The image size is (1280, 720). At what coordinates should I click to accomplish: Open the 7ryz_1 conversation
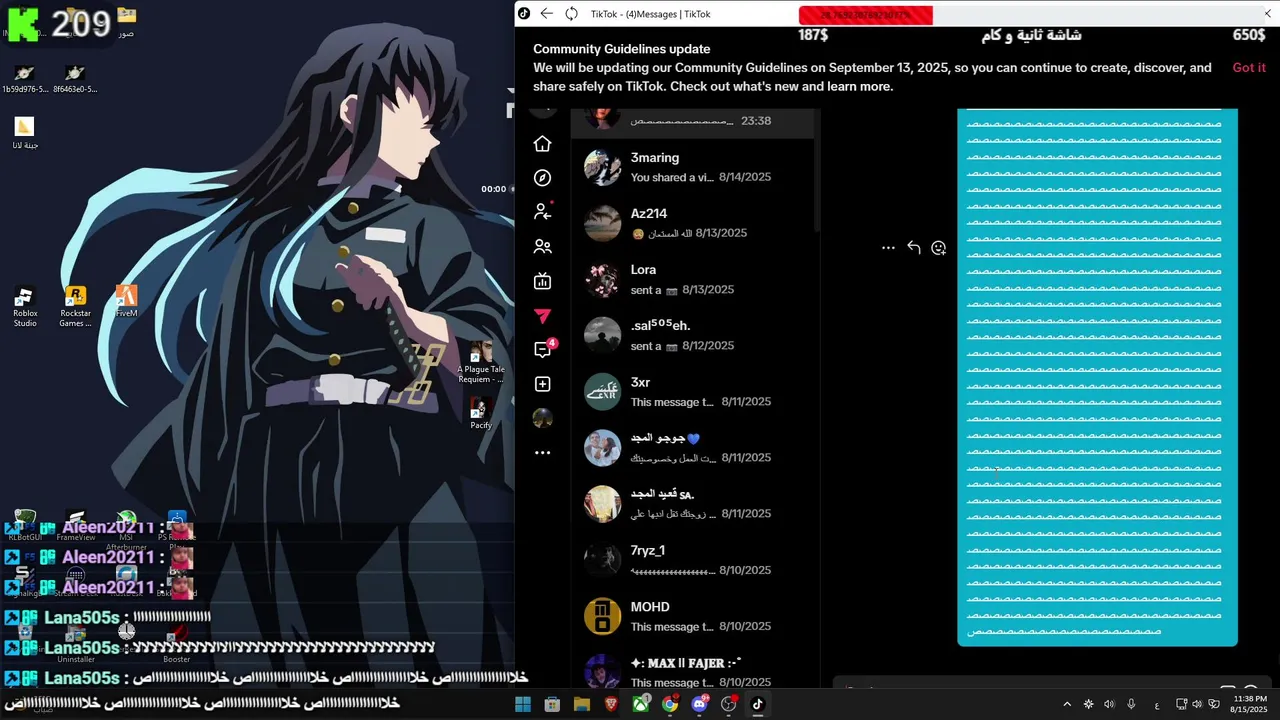(x=693, y=560)
